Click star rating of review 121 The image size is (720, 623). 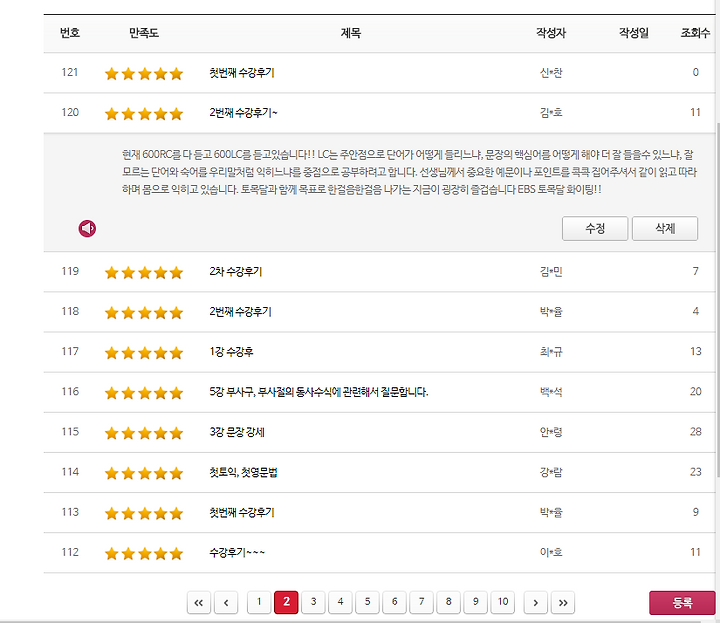click(144, 73)
